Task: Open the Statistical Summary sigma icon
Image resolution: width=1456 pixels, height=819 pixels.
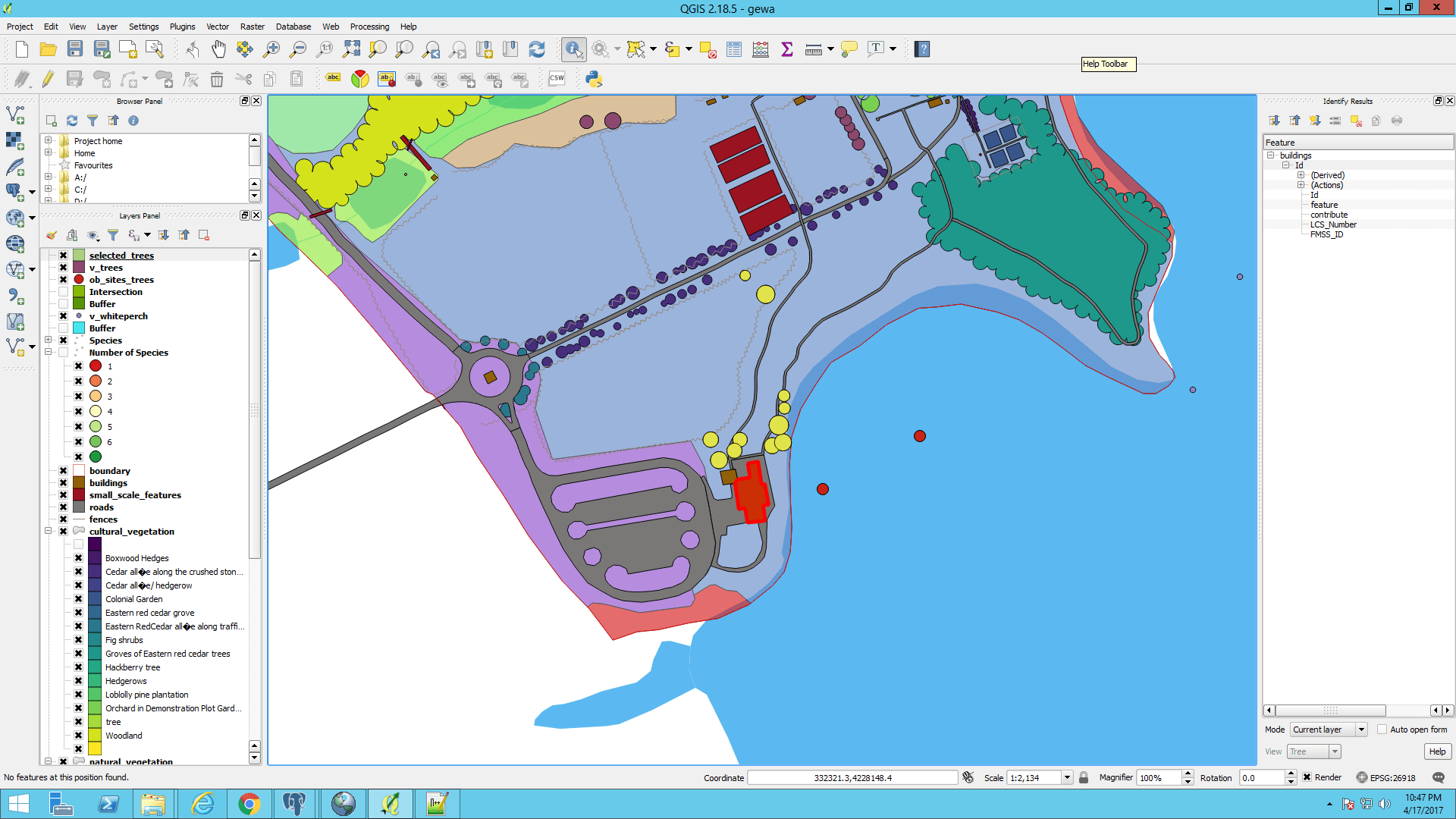Action: coord(787,49)
